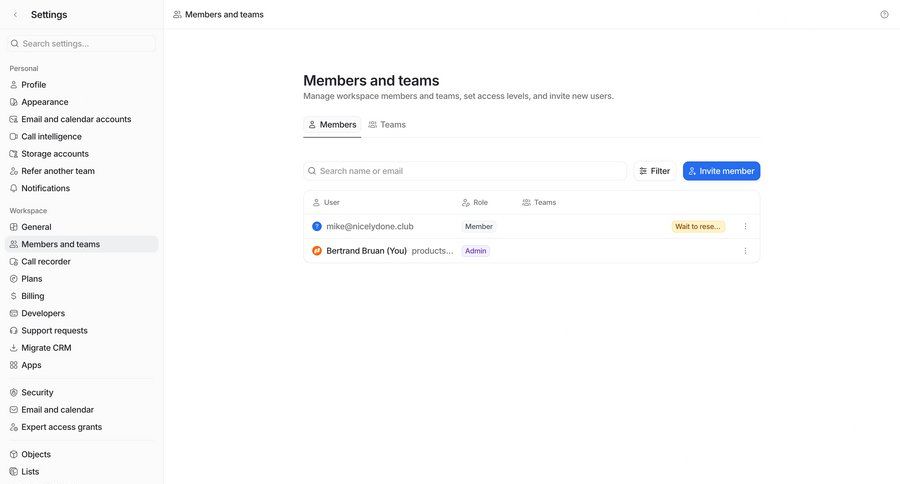900x484 pixels.
Task: Select the Members tab
Action: coord(332,125)
